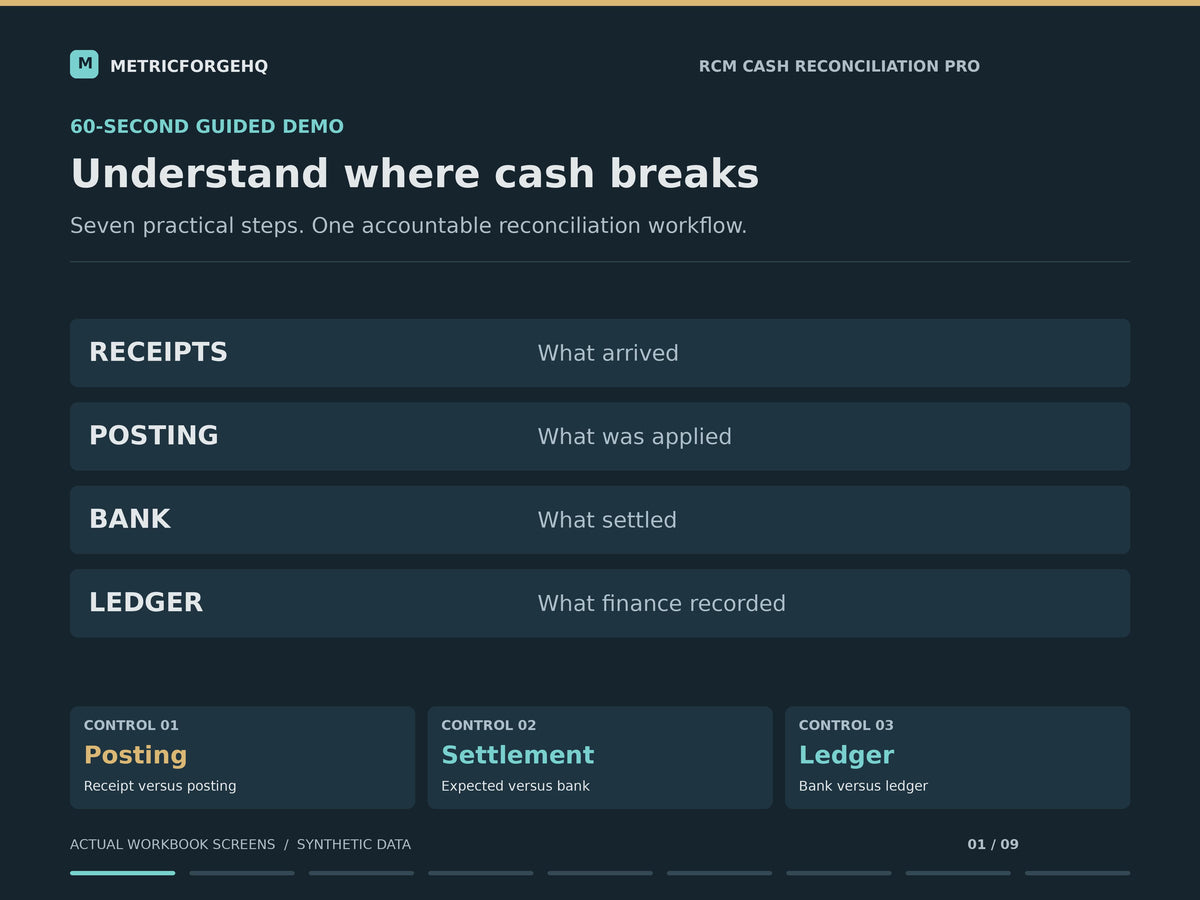Screen dimensions: 1200x900
Task: Open the Control 02 Settlement card
Action: point(600,758)
